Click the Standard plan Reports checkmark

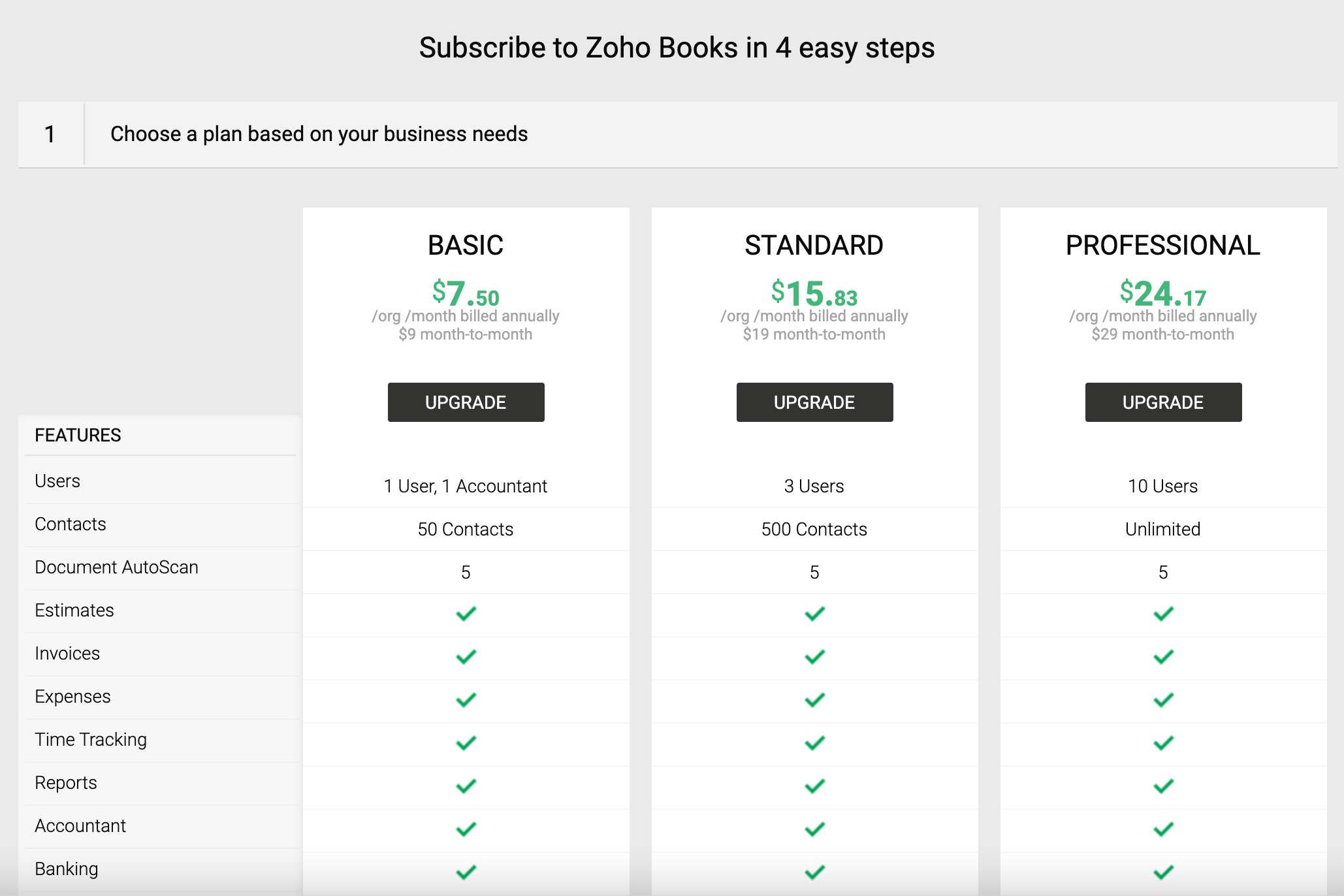coord(814,786)
